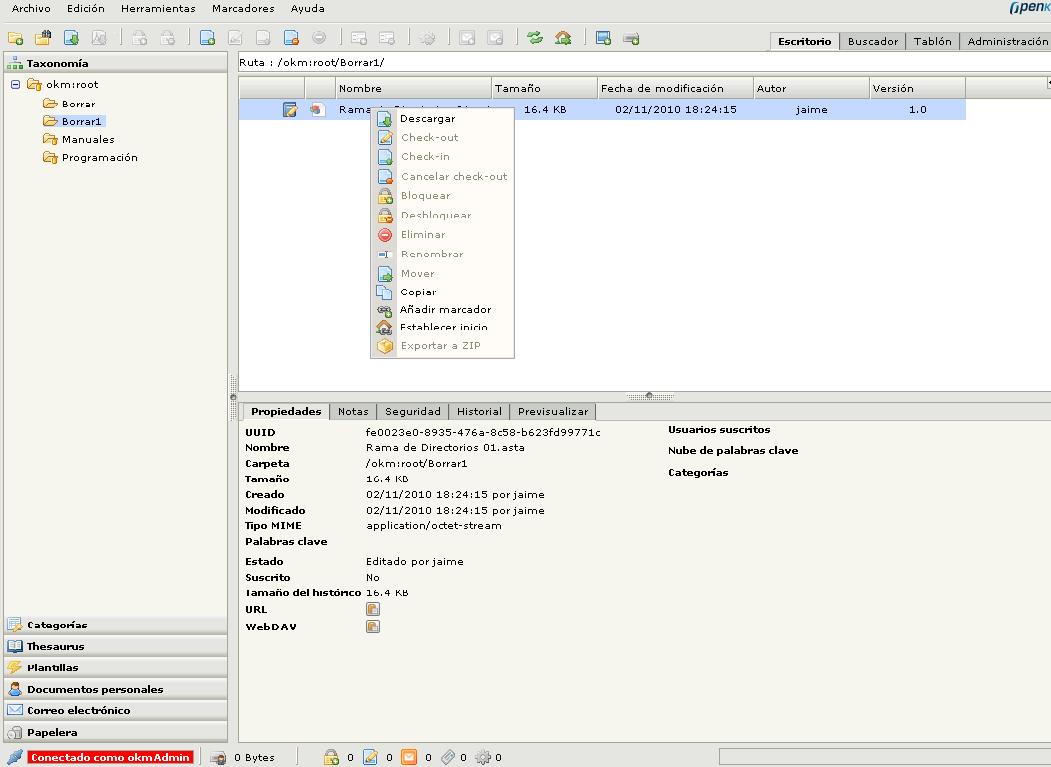
Task: Click the greyed lock toolbar icon
Action: [x=139, y=38]
